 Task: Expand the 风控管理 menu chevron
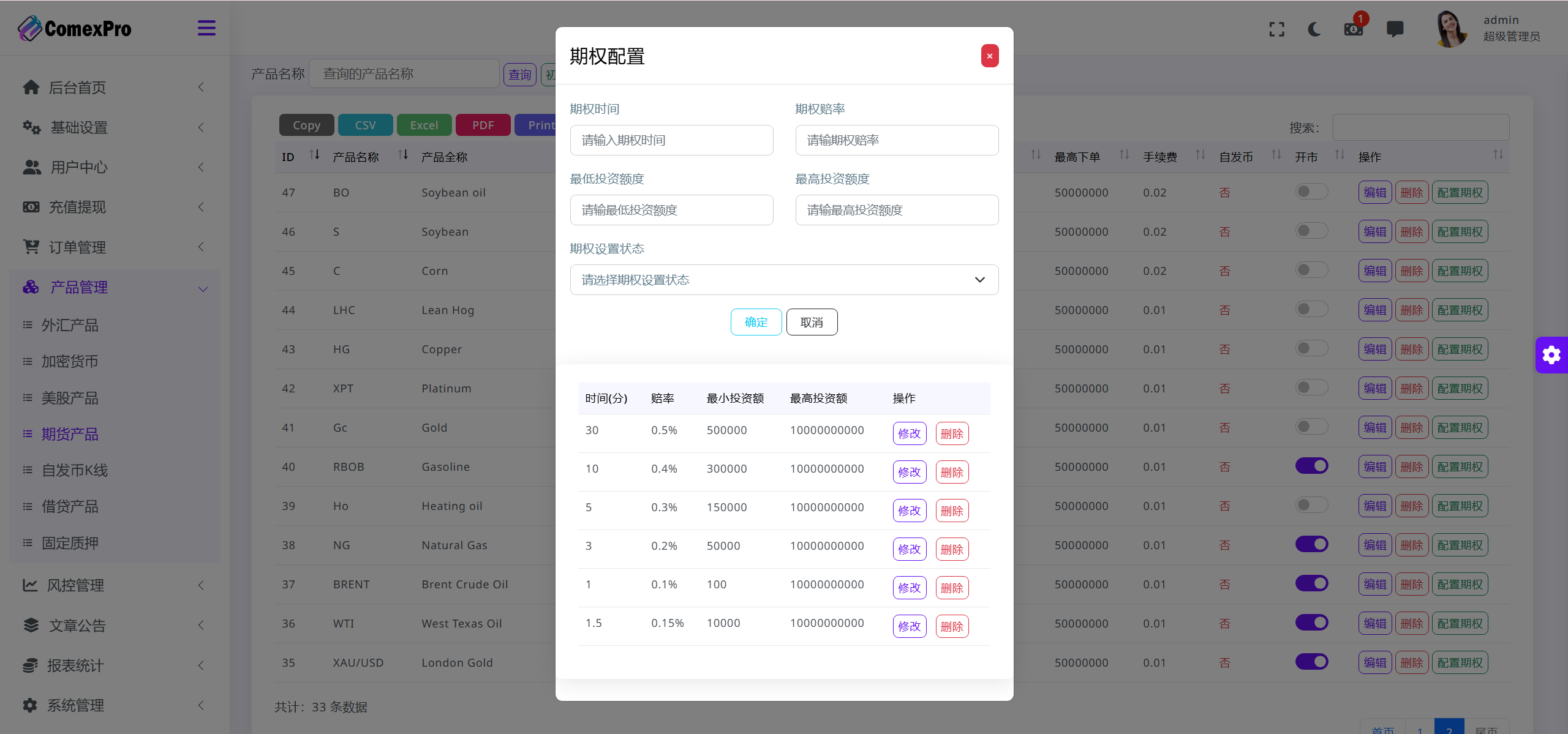(201, 585)
